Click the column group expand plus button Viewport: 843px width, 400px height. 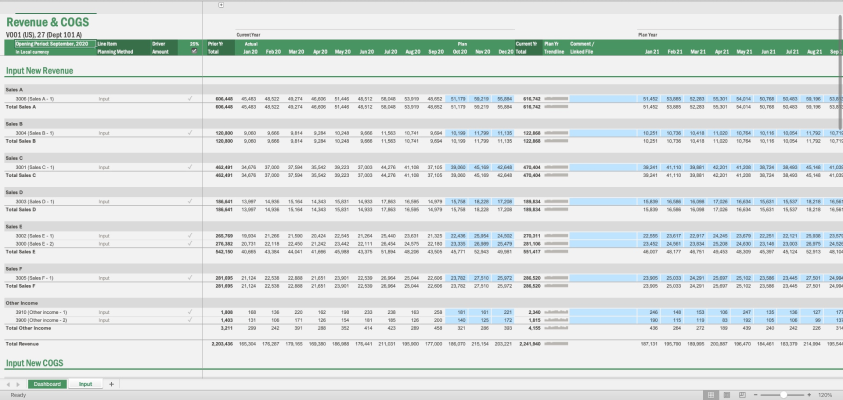[221, 5]
